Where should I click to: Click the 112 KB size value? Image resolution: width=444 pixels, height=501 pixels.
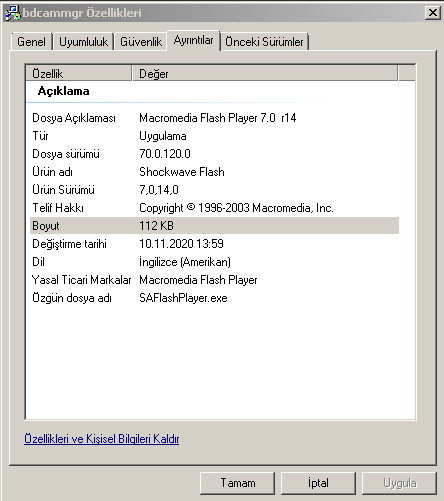pos(156,226)
